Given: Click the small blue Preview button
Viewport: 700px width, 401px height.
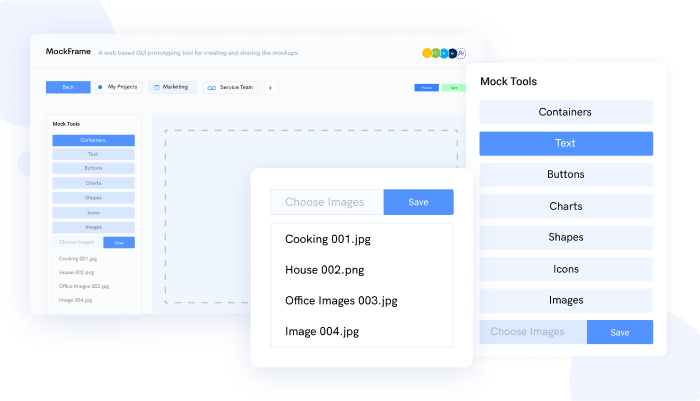Looking at the screenshot, I should (427, 88).
